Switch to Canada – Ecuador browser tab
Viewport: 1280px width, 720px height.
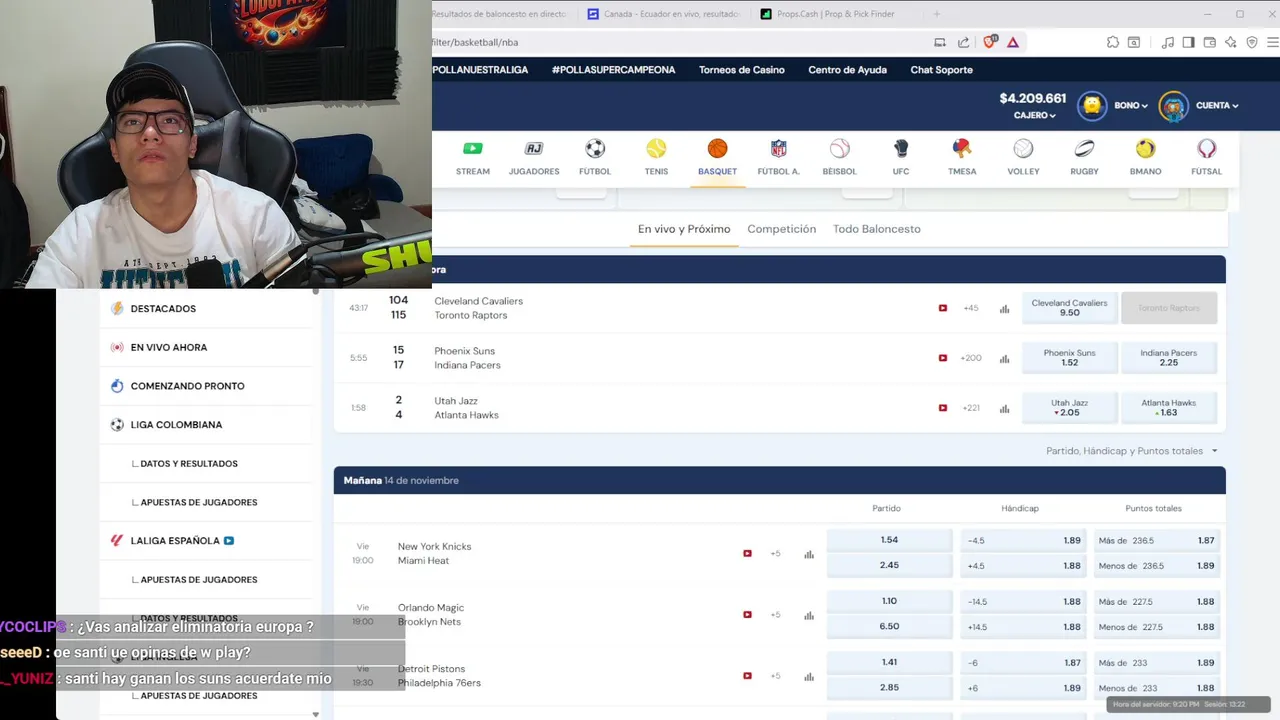pyautogui.click(x=664, y=14)
